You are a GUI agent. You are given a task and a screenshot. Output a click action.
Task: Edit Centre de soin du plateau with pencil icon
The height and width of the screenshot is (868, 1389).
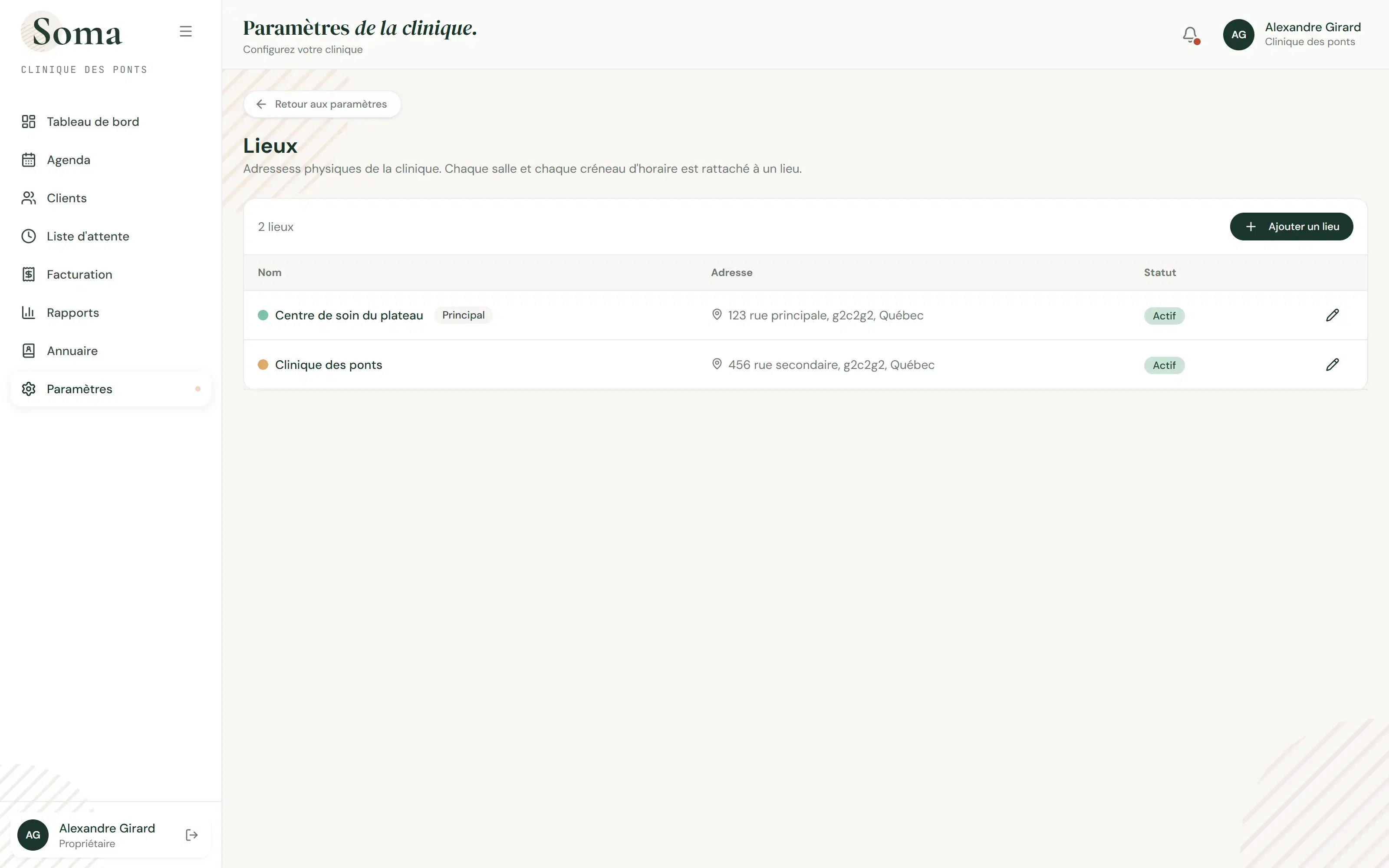pyautogui.click(x=1332, y=315)
